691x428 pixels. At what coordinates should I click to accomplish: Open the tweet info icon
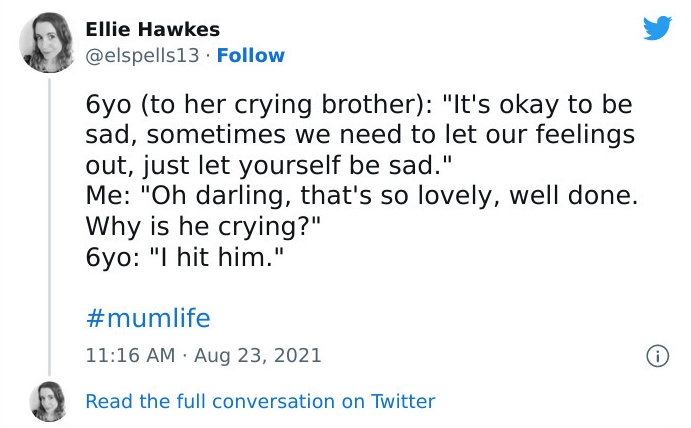[x=657, y=355]
